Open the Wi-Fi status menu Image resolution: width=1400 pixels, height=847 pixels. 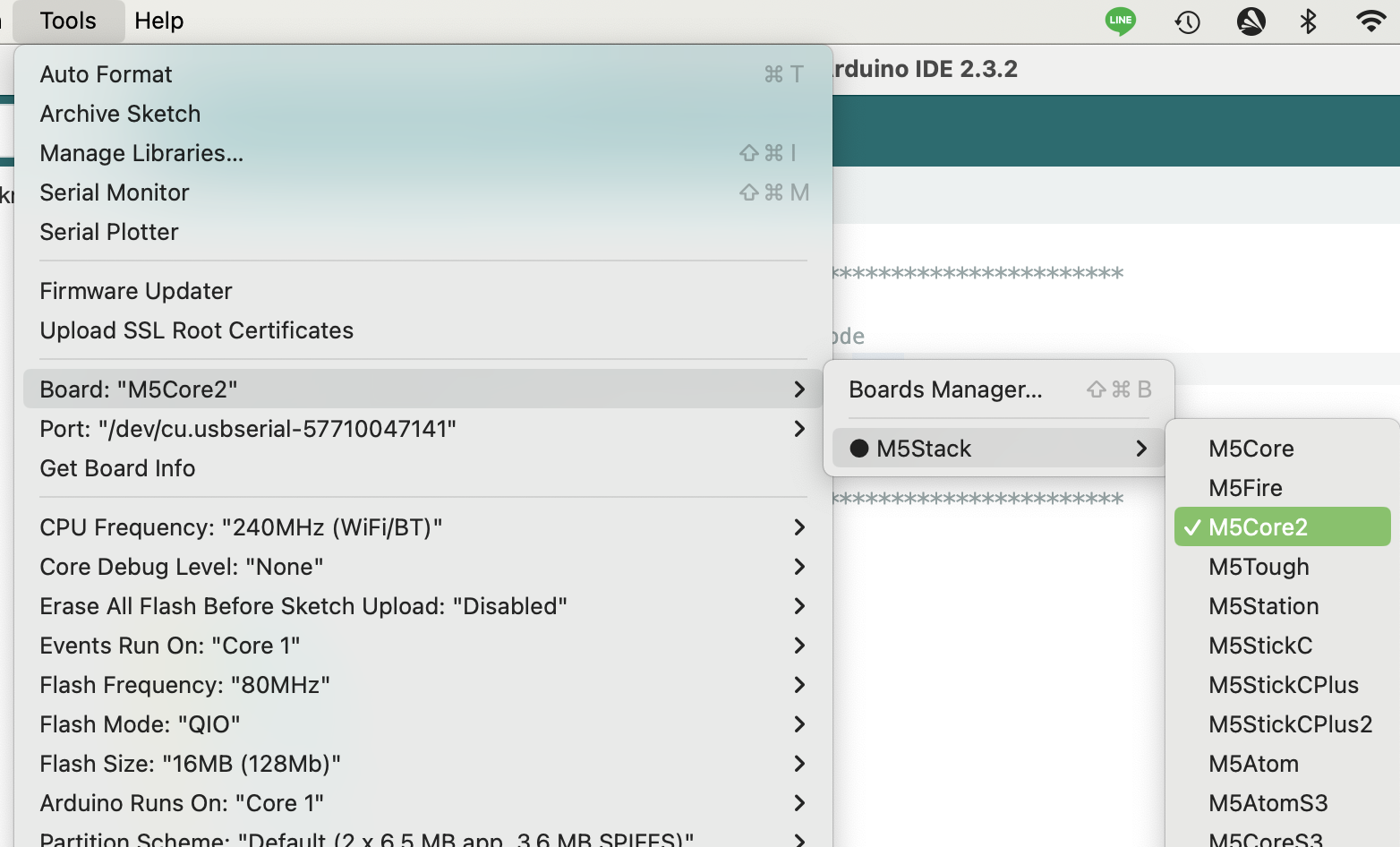pos(1370,21)
